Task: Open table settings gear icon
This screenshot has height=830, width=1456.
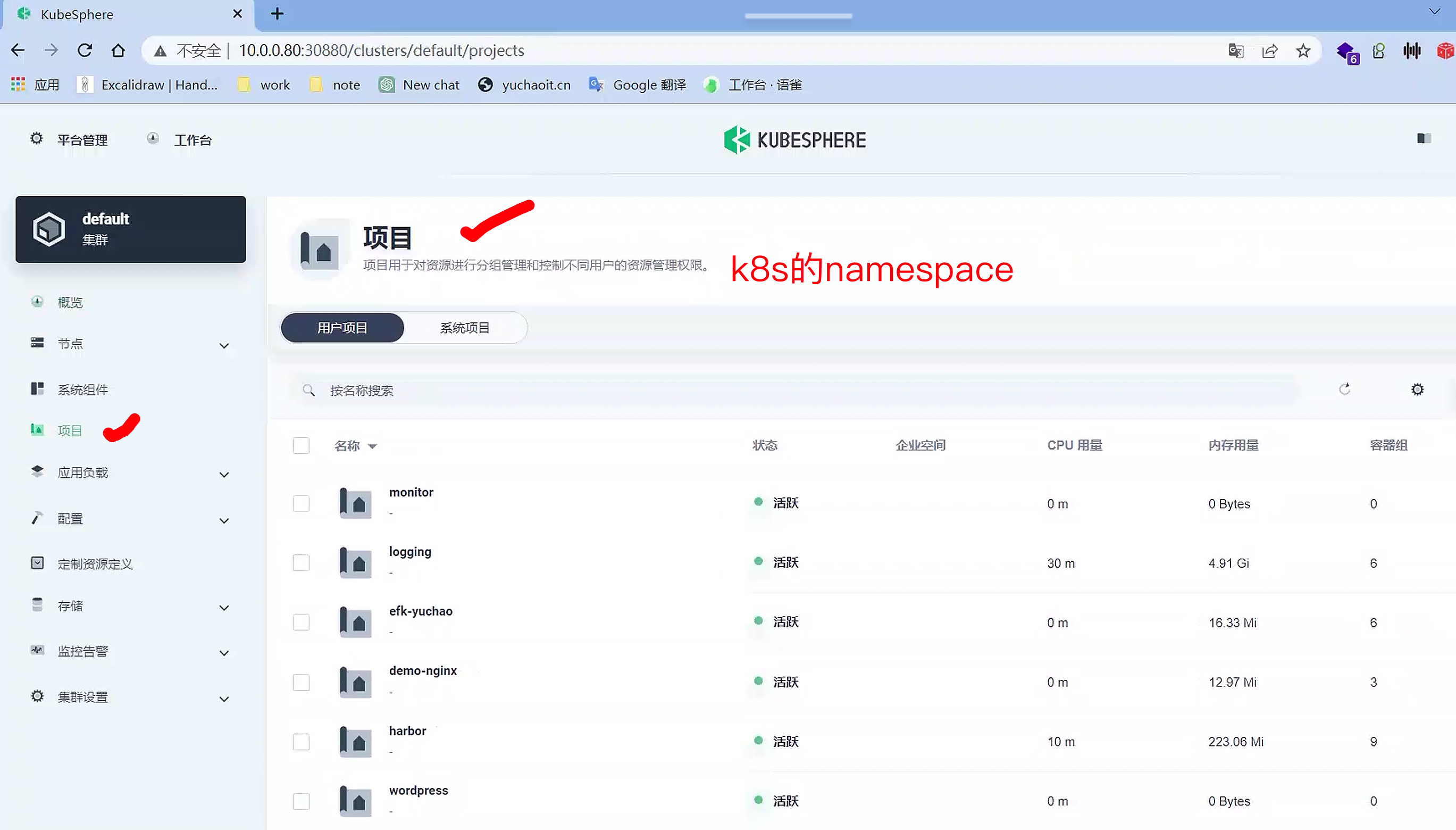Action: 1417,389
